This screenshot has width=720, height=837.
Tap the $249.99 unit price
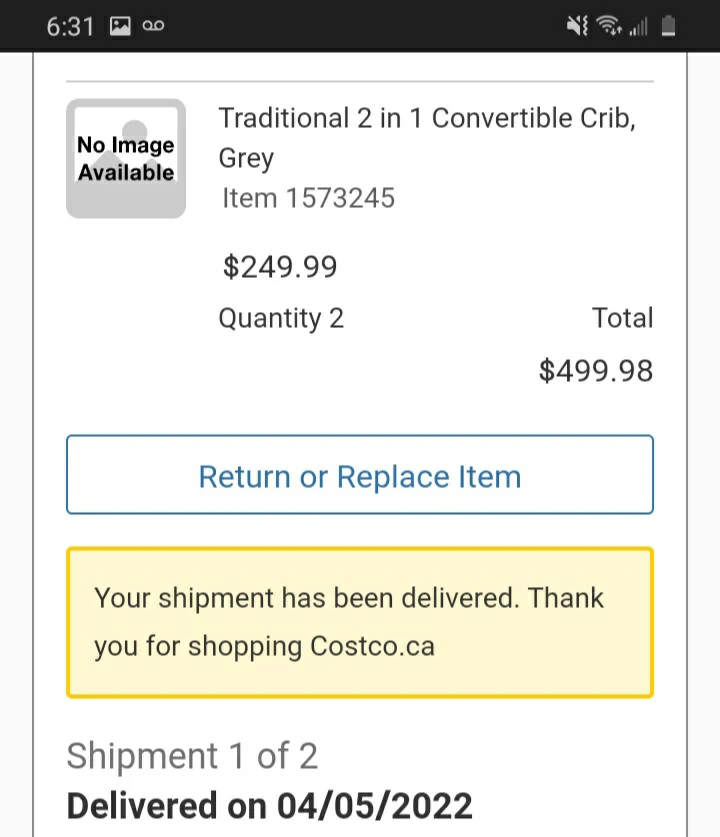point(280,267)
